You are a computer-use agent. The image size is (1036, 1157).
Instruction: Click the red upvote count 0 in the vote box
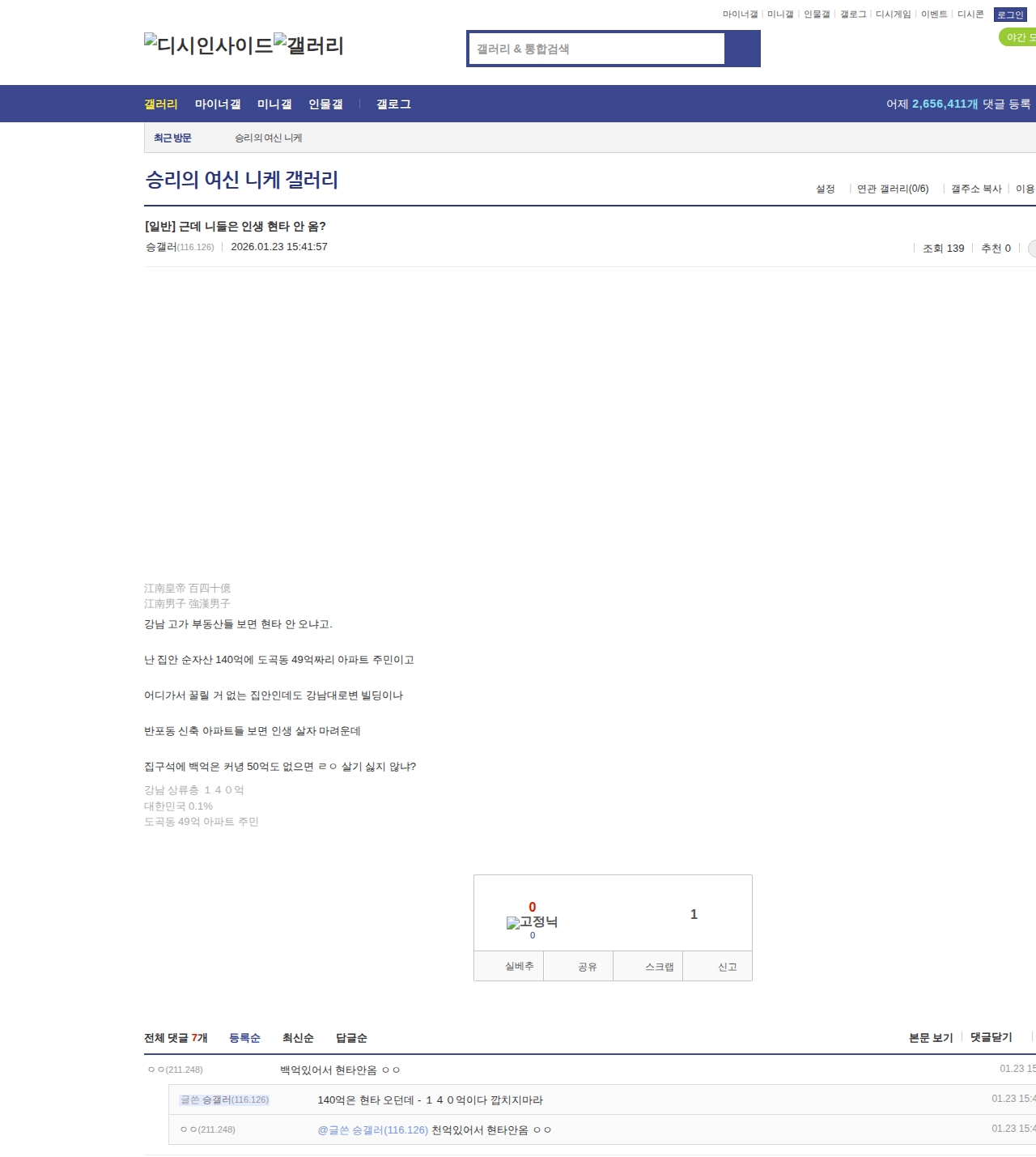(532, 907)
